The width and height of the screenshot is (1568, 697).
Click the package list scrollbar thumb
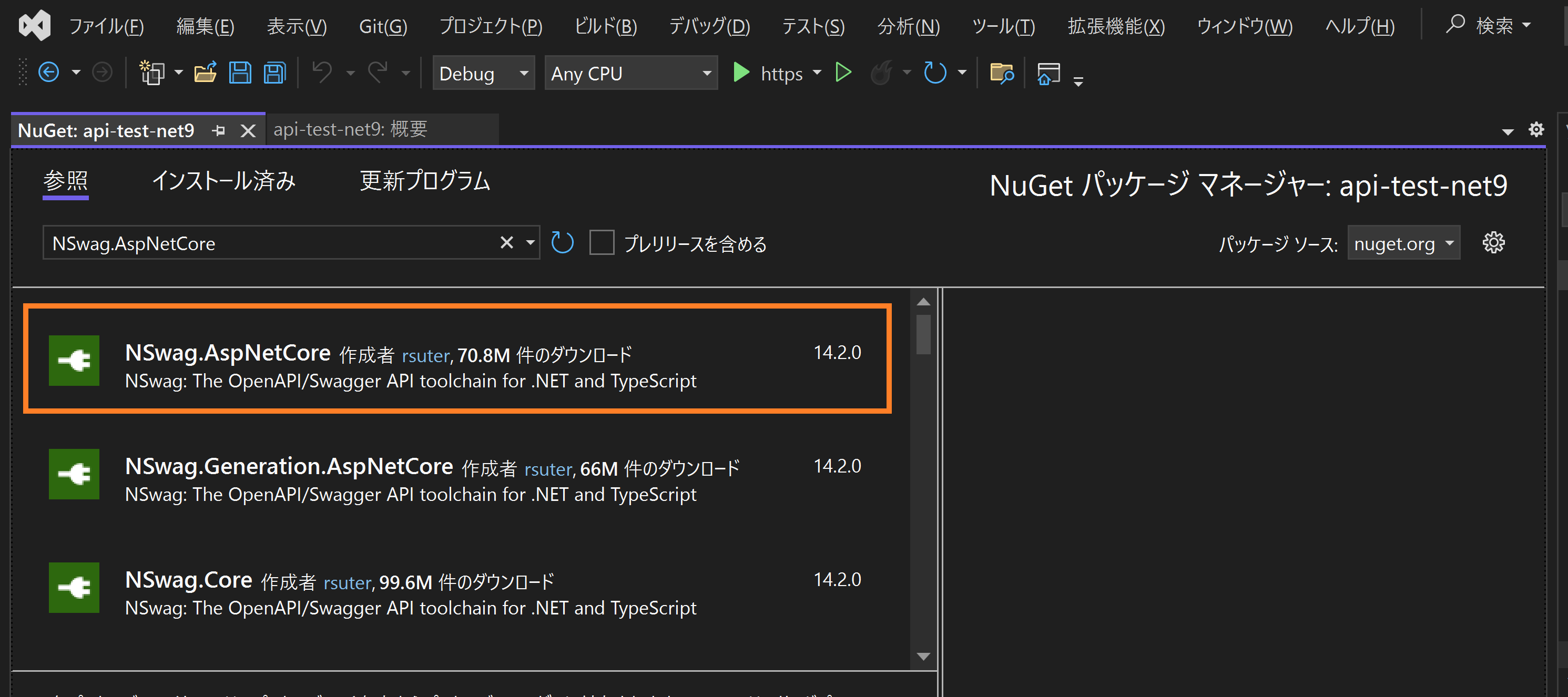[x=923, y=334]
